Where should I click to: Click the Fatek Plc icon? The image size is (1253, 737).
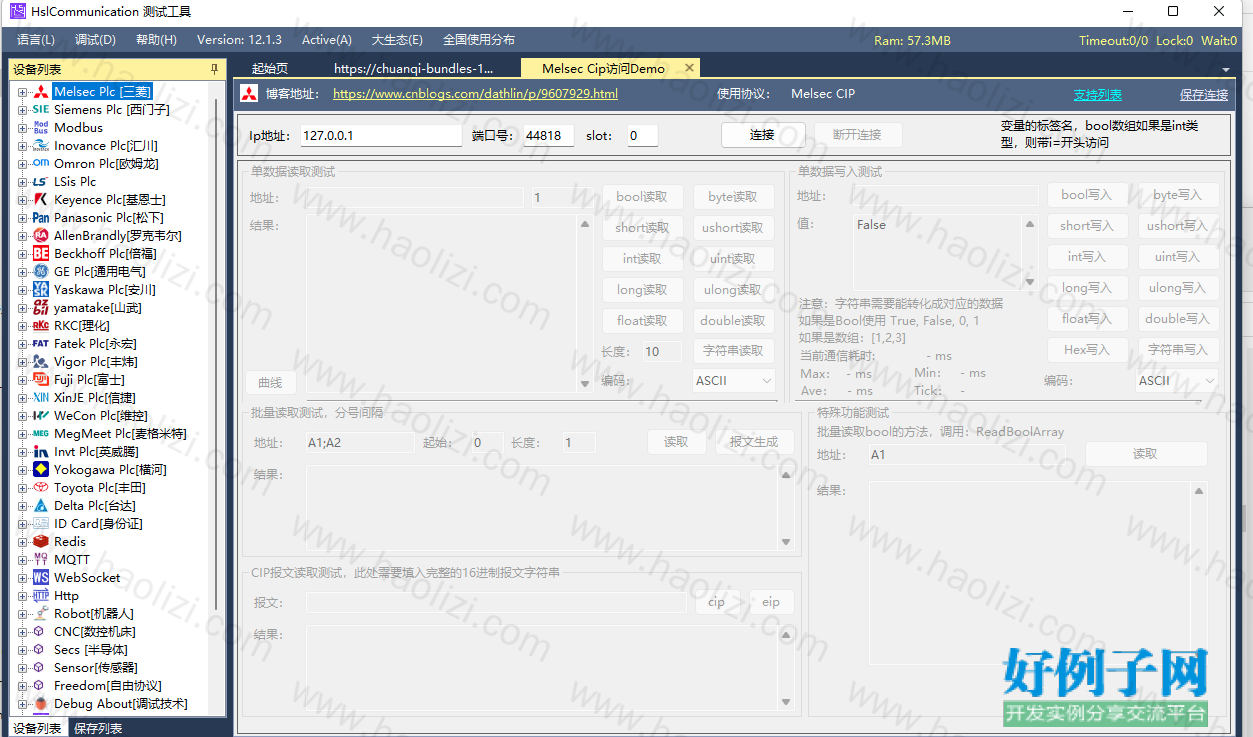41,344
